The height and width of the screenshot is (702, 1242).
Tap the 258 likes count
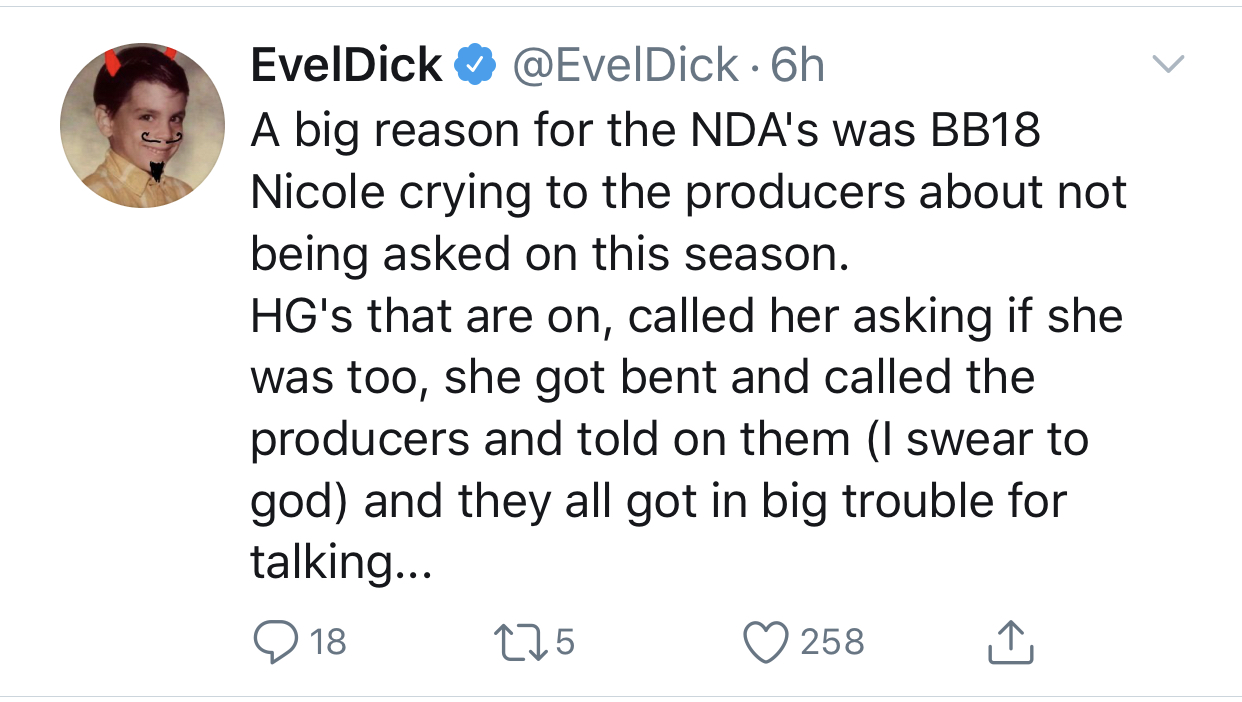(832, 642)
